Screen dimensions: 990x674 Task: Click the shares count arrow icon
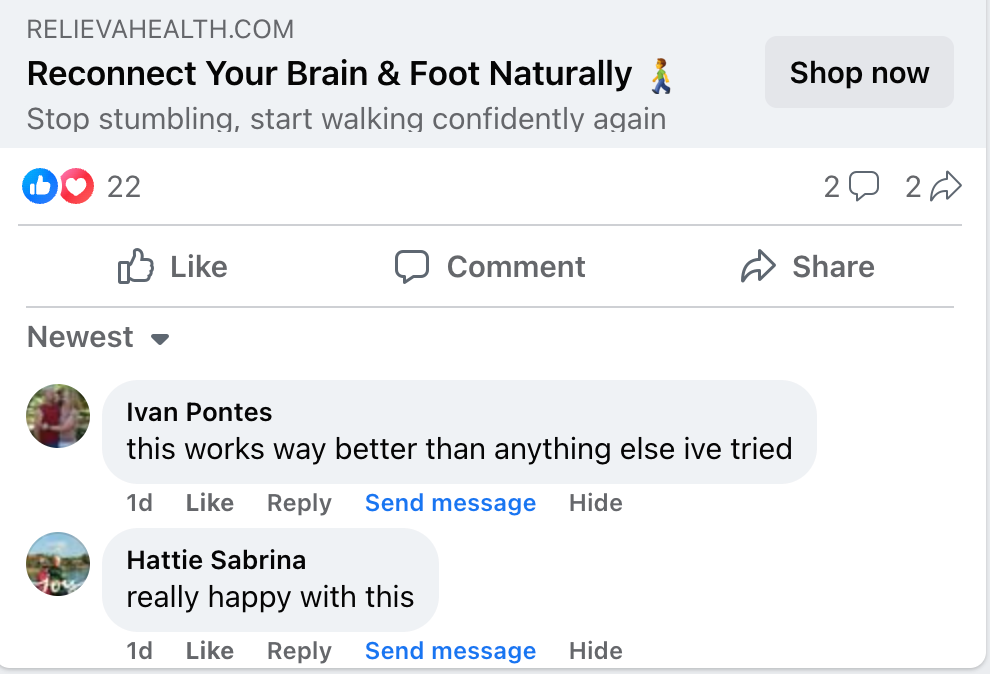point(946,186)
